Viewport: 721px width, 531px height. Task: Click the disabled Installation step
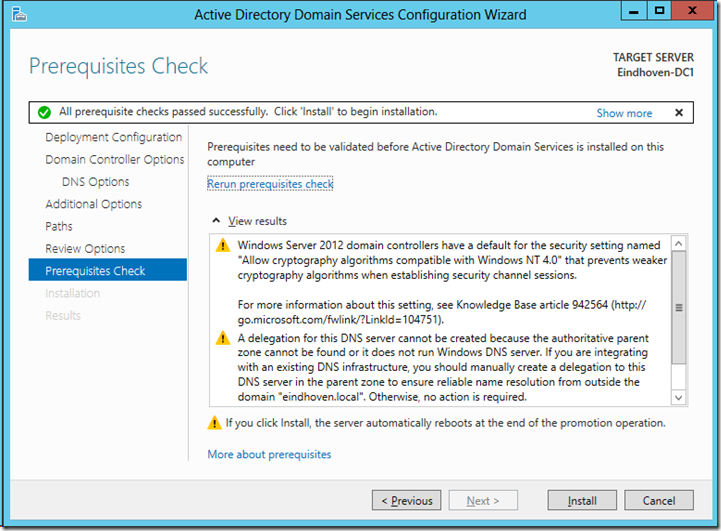click(73, 293)
